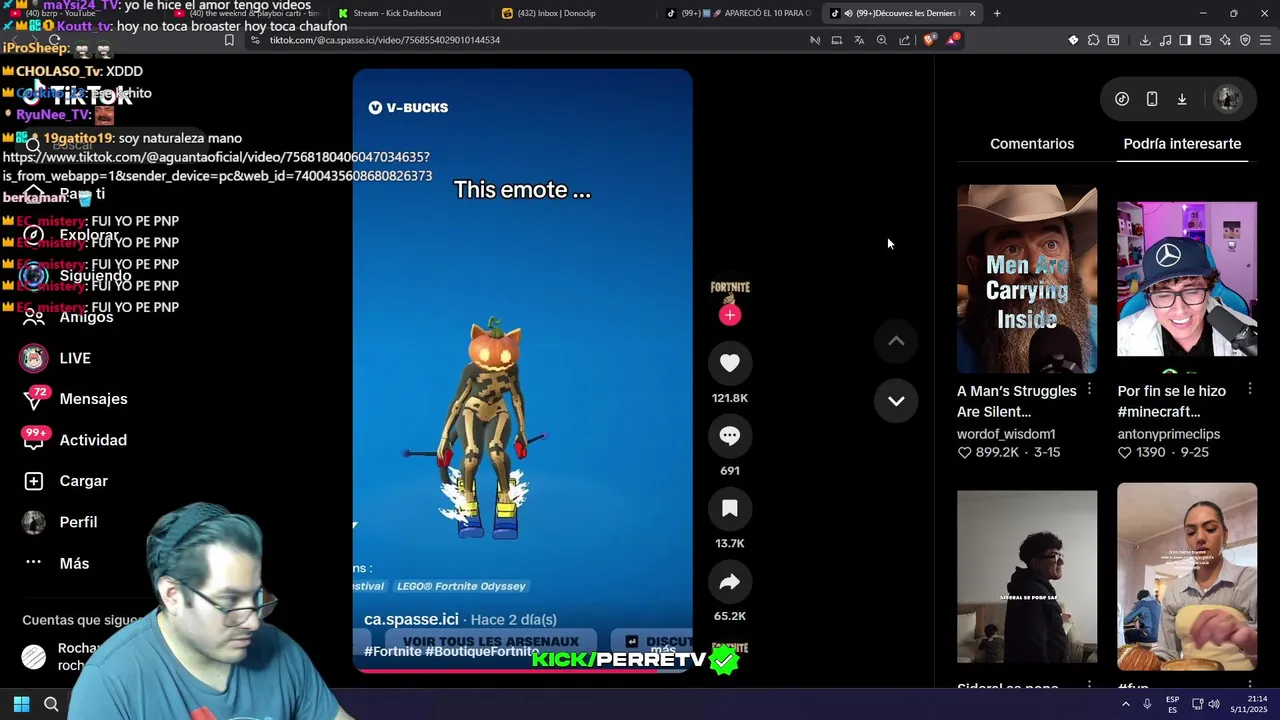The width and height of the screenshot is (1280, 720).
Task: Open the Windows Start button
Action: coord(21,704)
